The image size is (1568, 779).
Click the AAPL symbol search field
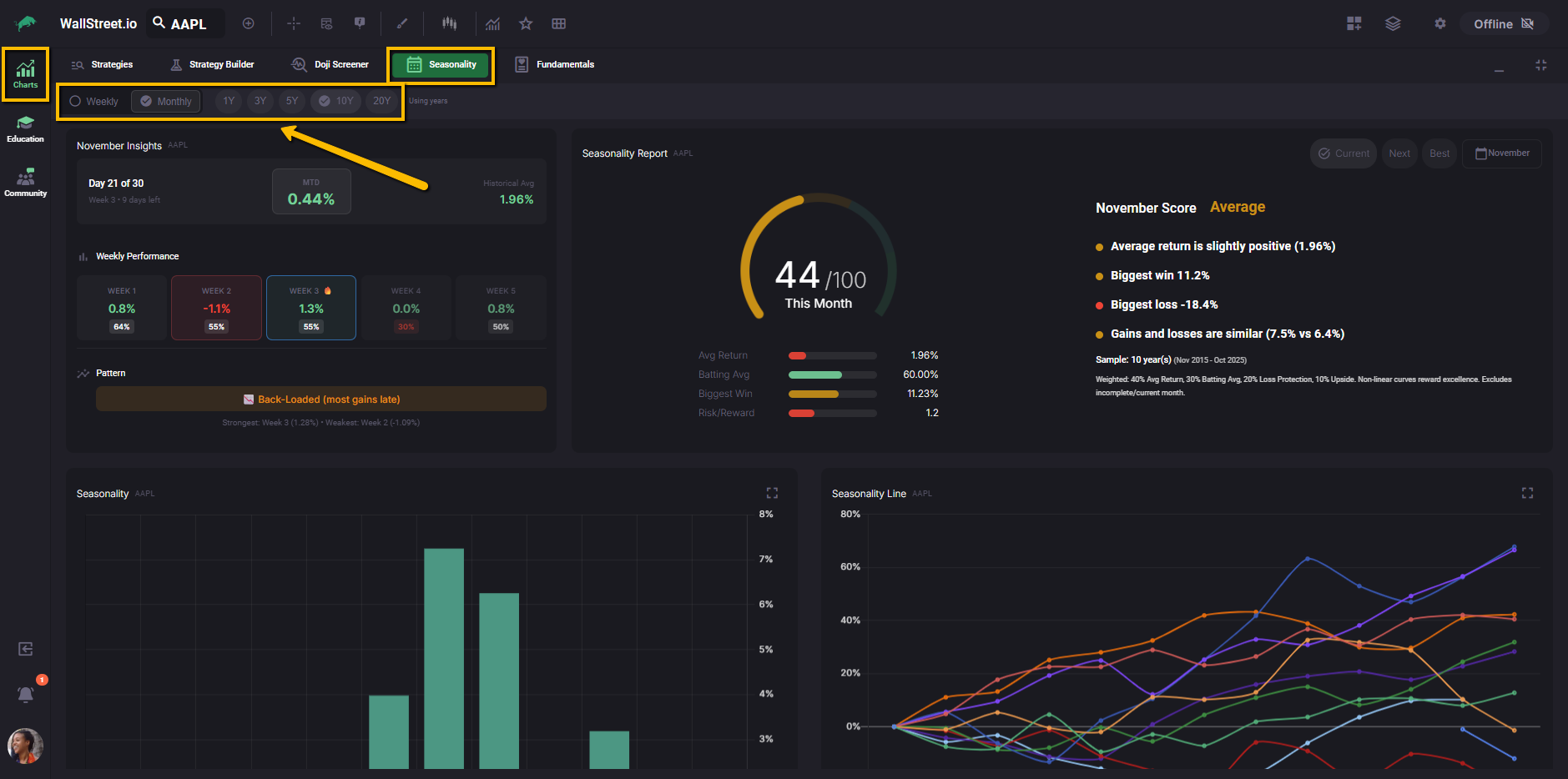(x=188, y=23)
